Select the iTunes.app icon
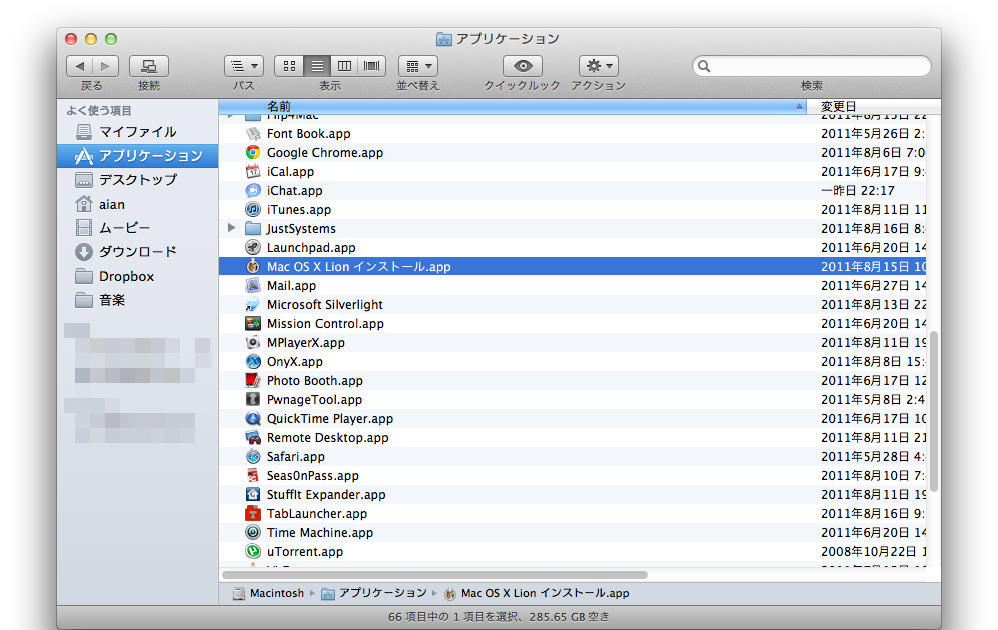Screen dimensions: 998x630 (253, 209)
